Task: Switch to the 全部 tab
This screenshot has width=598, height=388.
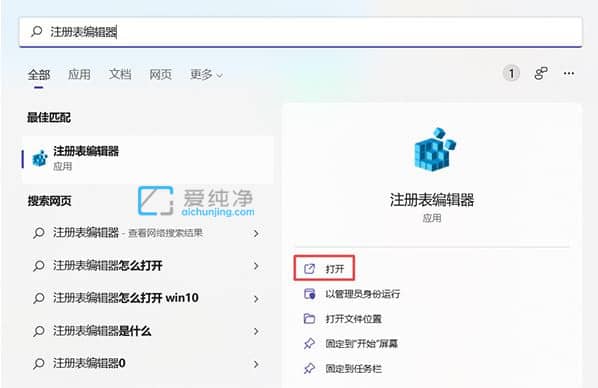Action: (39, 74)
